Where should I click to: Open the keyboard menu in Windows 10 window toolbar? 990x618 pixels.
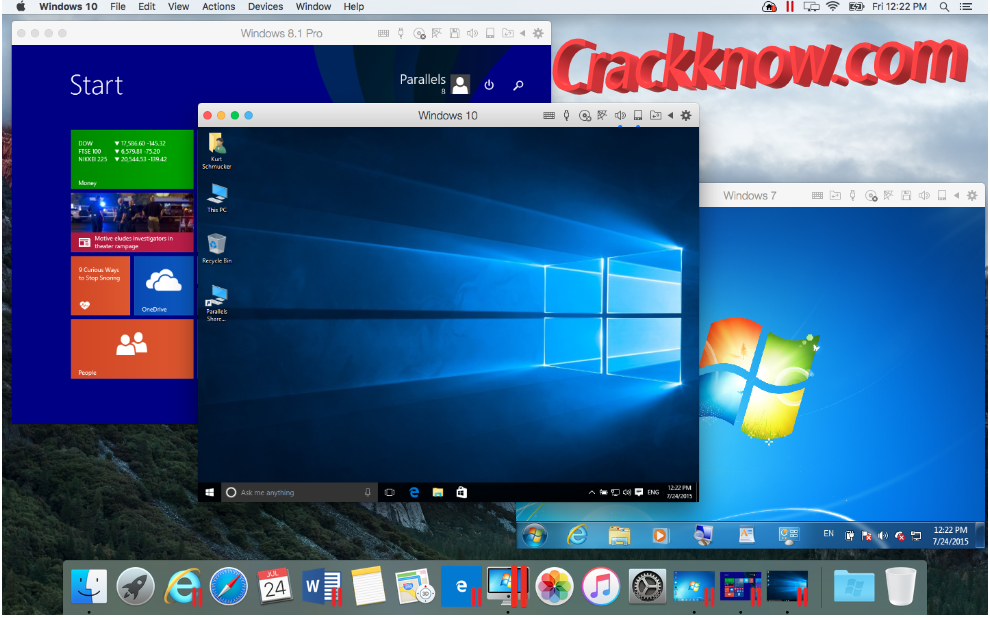[x=549, y=116]
